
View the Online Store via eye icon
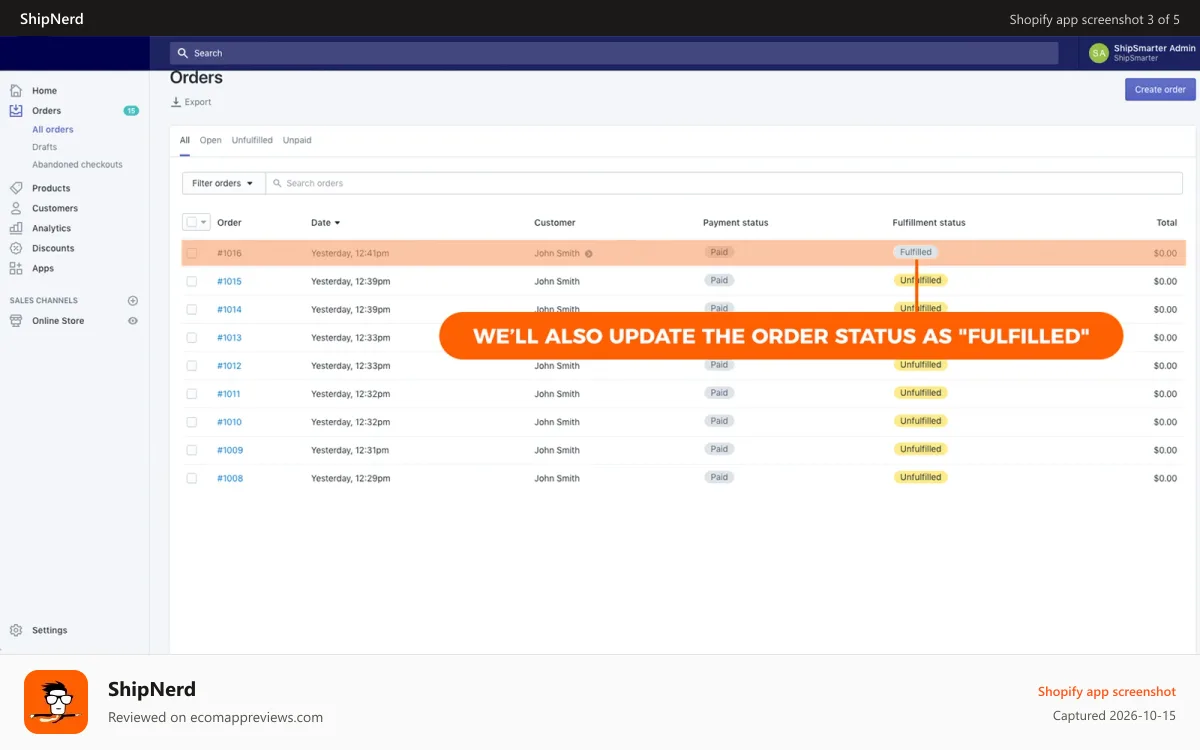point(133,321)
